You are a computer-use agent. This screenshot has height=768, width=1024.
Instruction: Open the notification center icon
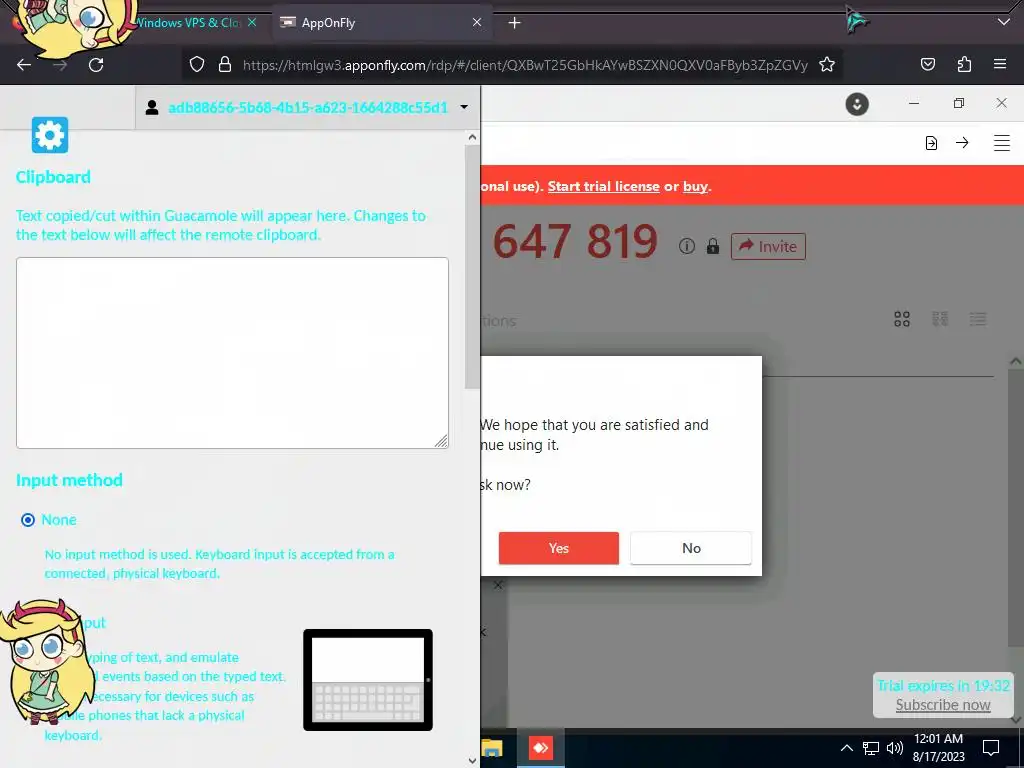991,748
